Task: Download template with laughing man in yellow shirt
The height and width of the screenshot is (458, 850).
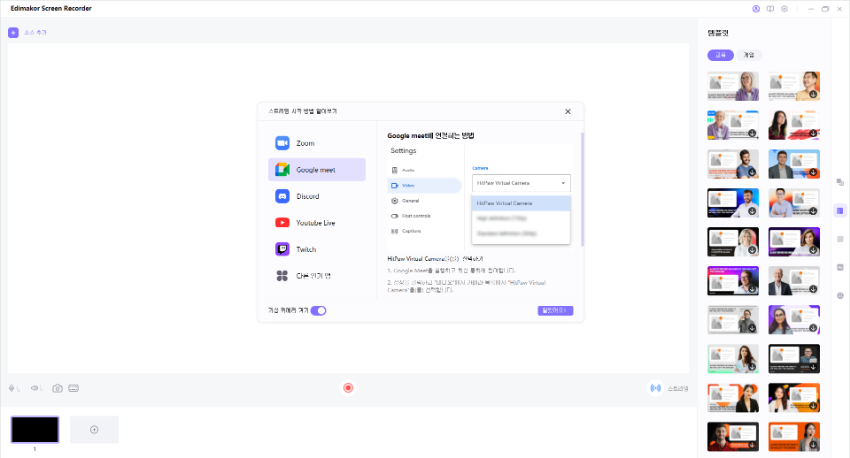Action: tap(813, 94)
